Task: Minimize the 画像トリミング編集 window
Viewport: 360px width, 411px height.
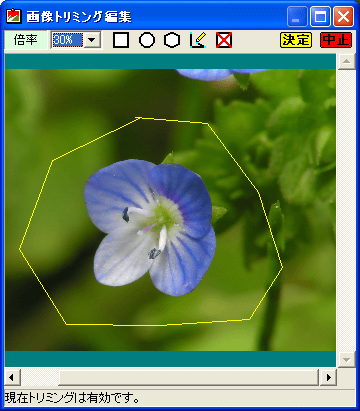Action: click(x=297, y=17)
